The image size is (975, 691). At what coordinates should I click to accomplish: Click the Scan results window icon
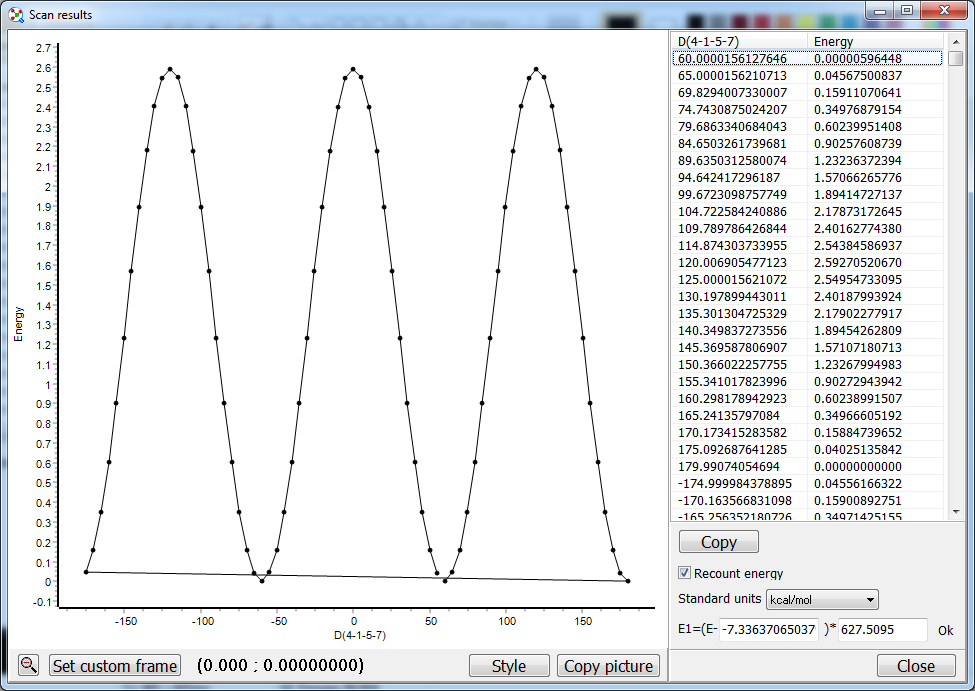point(15,15)
